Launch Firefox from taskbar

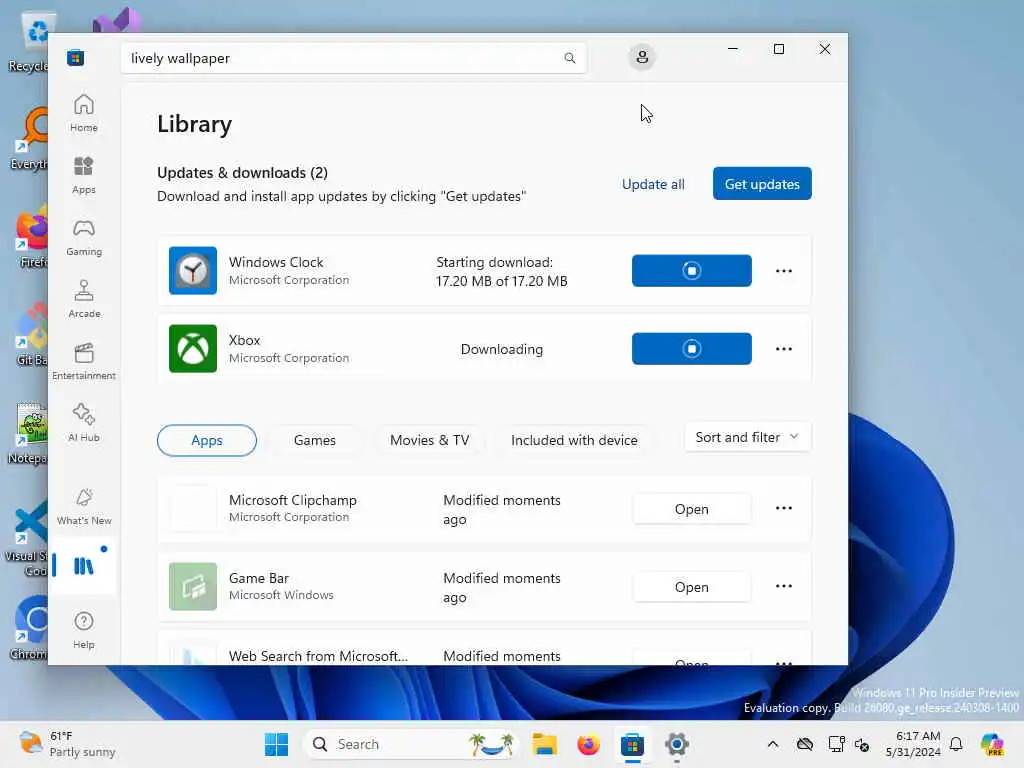(588, 744)
